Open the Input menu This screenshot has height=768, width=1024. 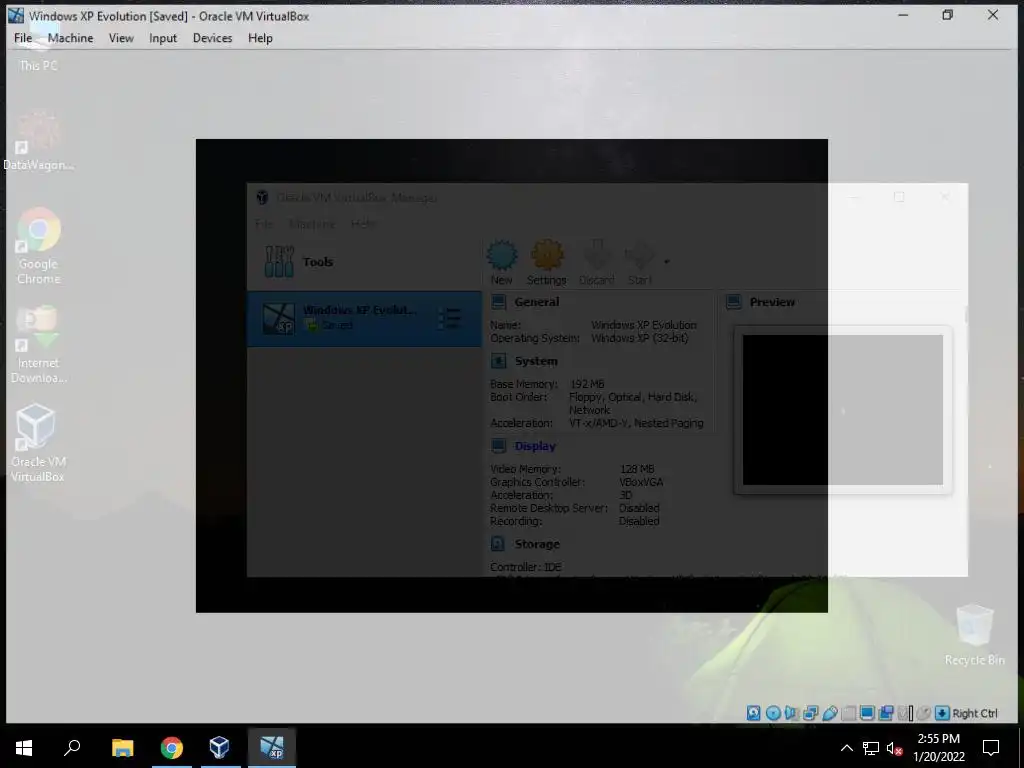tap(163, 38)
